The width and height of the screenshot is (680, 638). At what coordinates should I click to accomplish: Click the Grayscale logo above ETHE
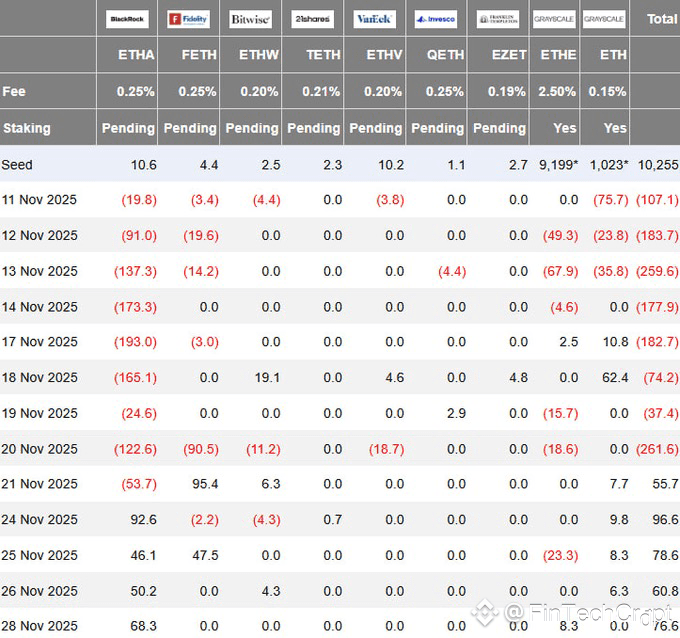pos(554,19)
